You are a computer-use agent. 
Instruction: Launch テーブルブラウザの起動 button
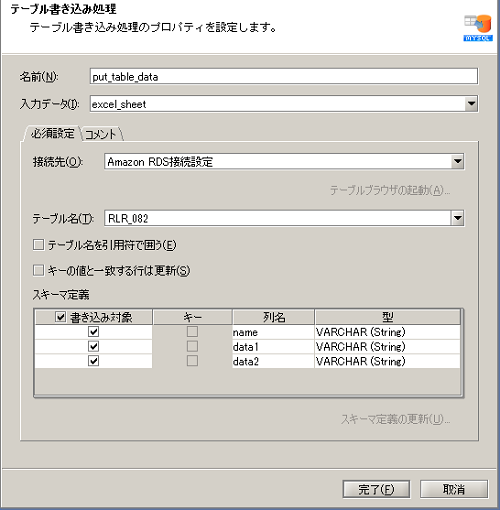(x=390, y=190)
